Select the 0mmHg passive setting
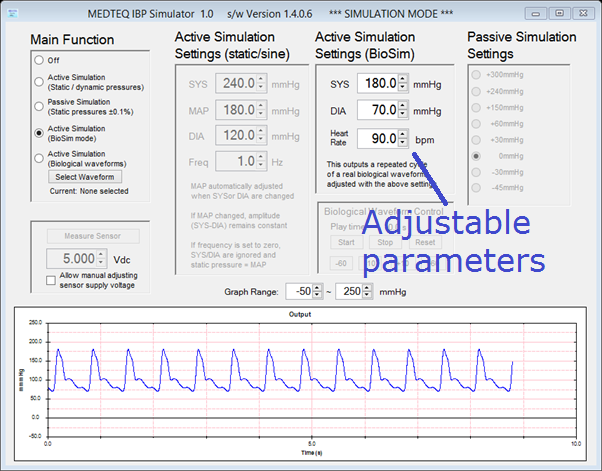Viewport: 602px width, 471px height. click(476, 156)
